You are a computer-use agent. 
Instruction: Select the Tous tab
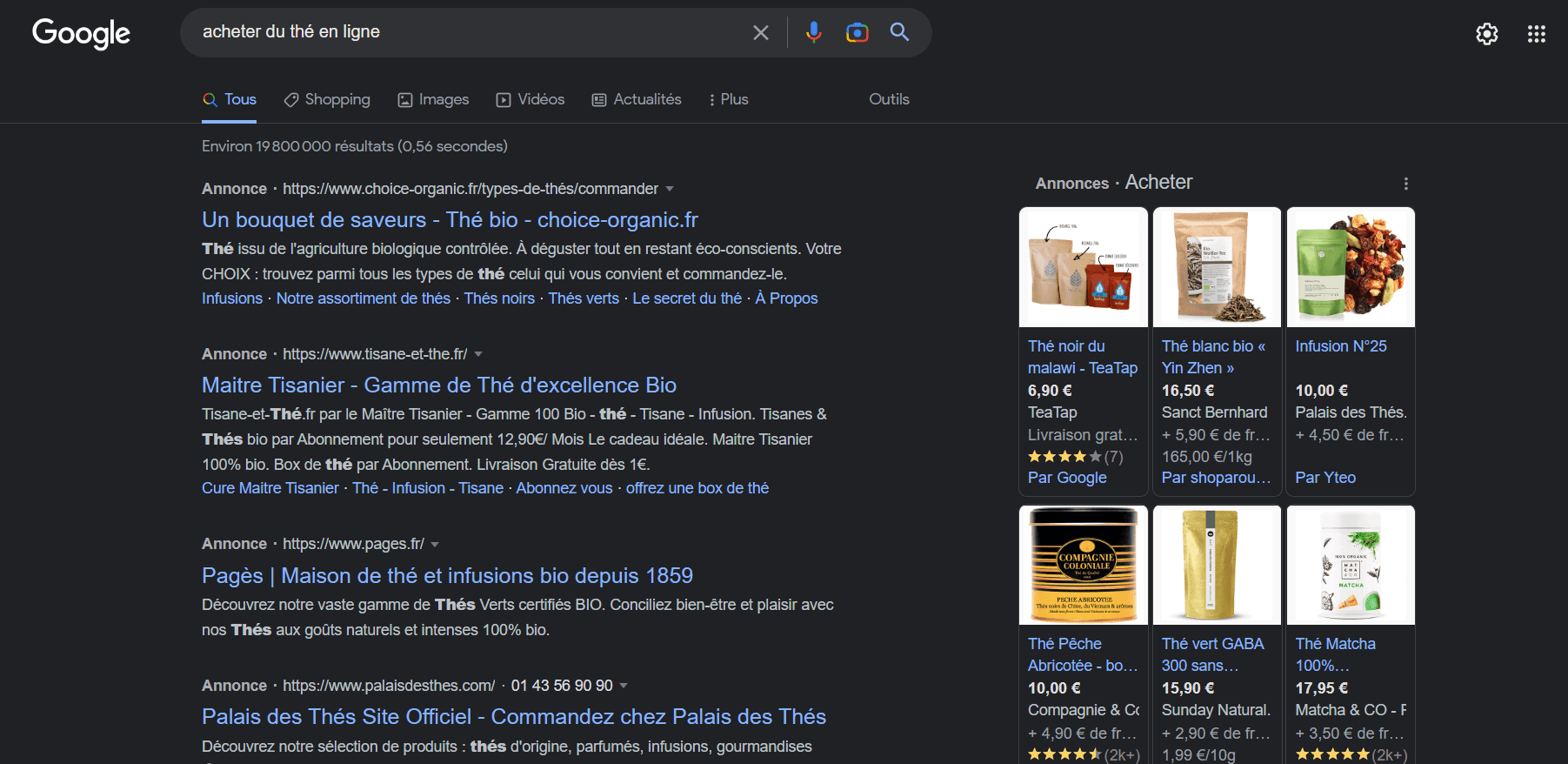(230, 99)
